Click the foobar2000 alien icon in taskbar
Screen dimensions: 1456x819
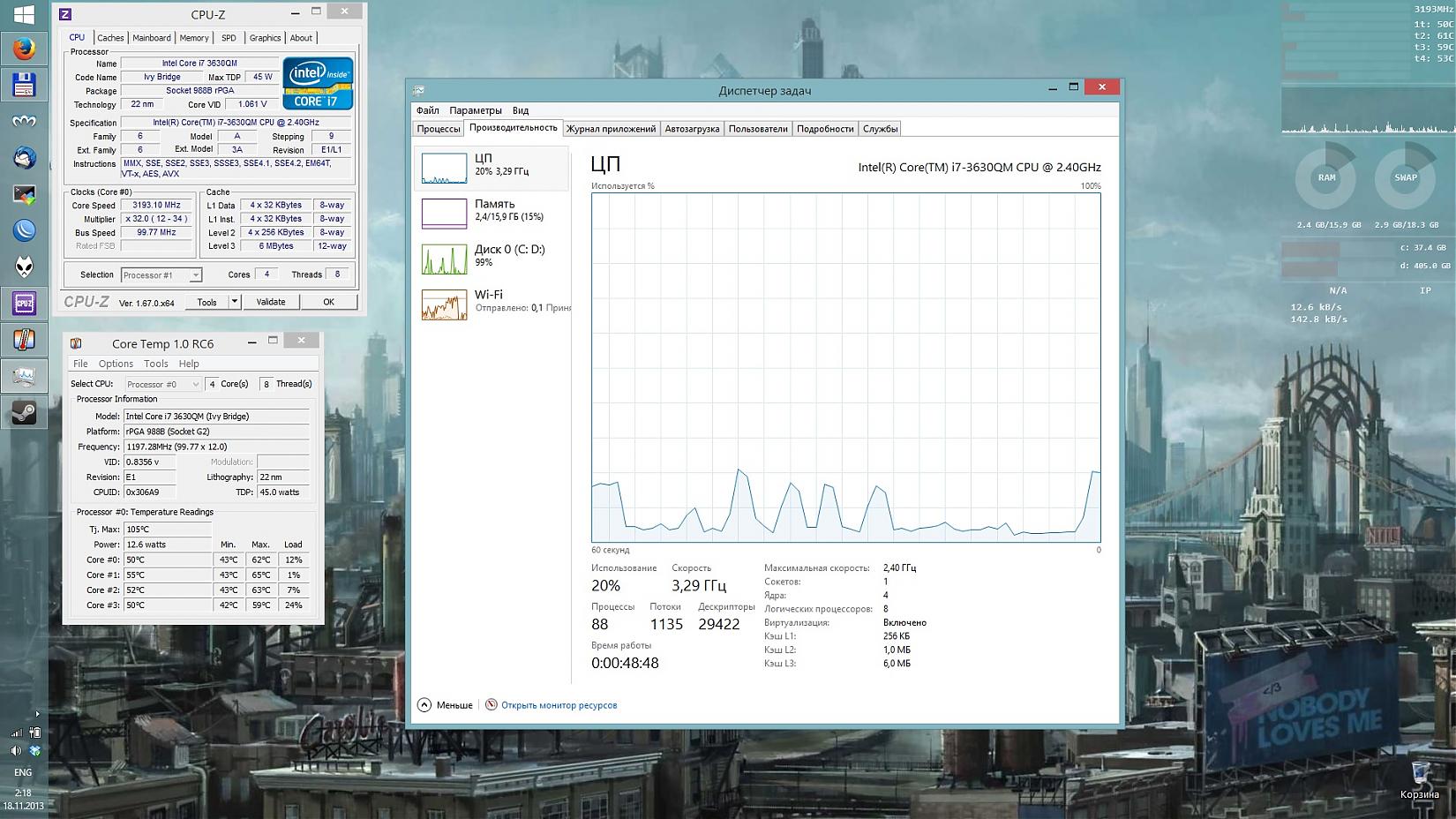point(24,267)
